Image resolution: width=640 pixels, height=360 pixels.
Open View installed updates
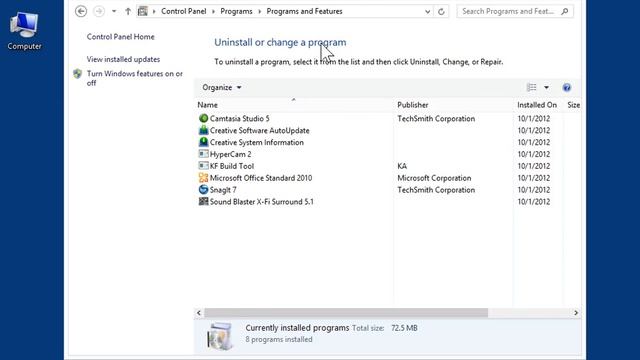pyautogui.click(x=123, y=59)
